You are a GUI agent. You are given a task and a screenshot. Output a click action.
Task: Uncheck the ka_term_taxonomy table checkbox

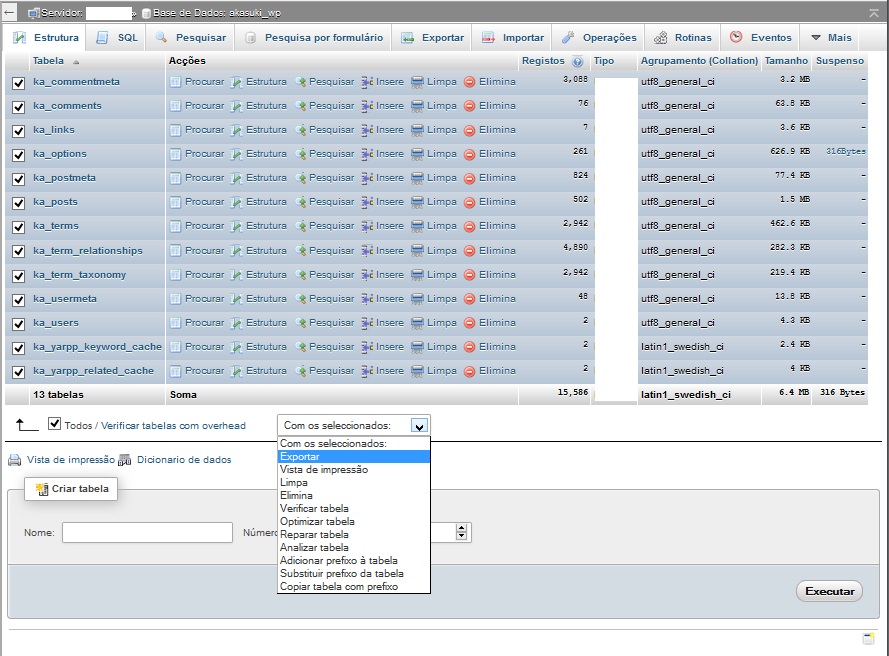click(19, 276)
